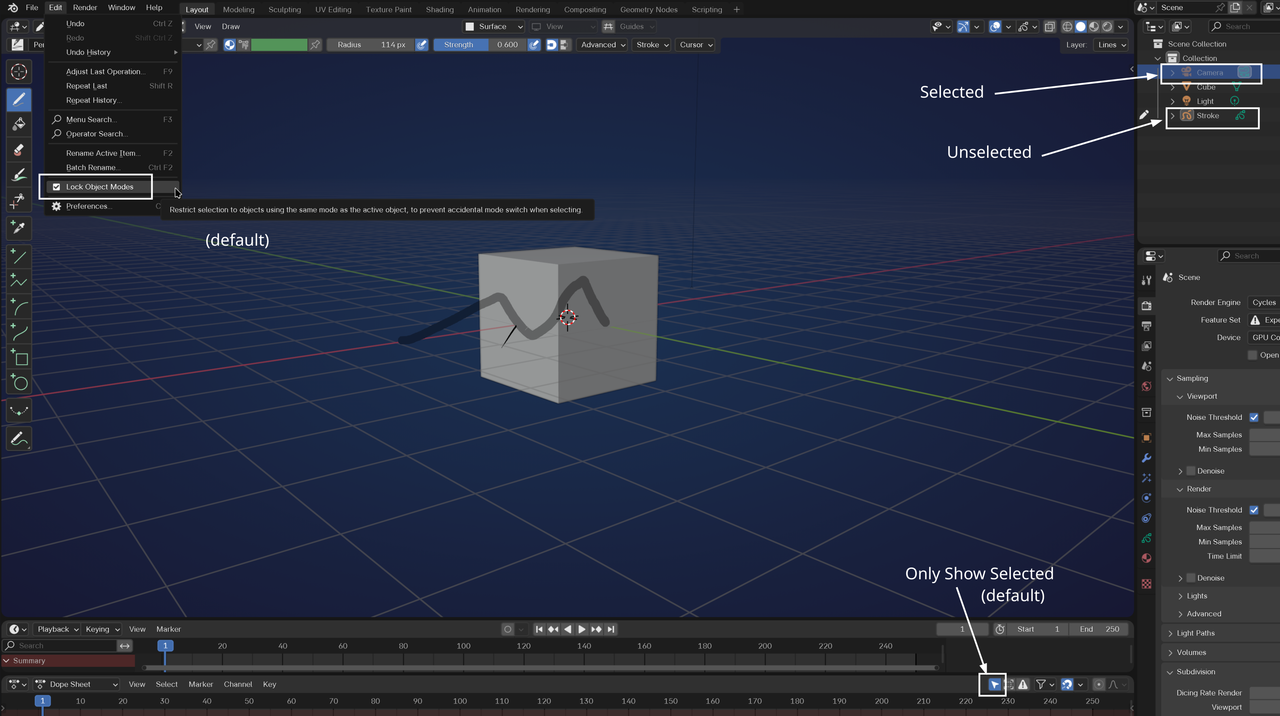This screenshot has width=1280, height=716.
Task: Select the Fill tool in the toolbar
Action: [18, 125]
